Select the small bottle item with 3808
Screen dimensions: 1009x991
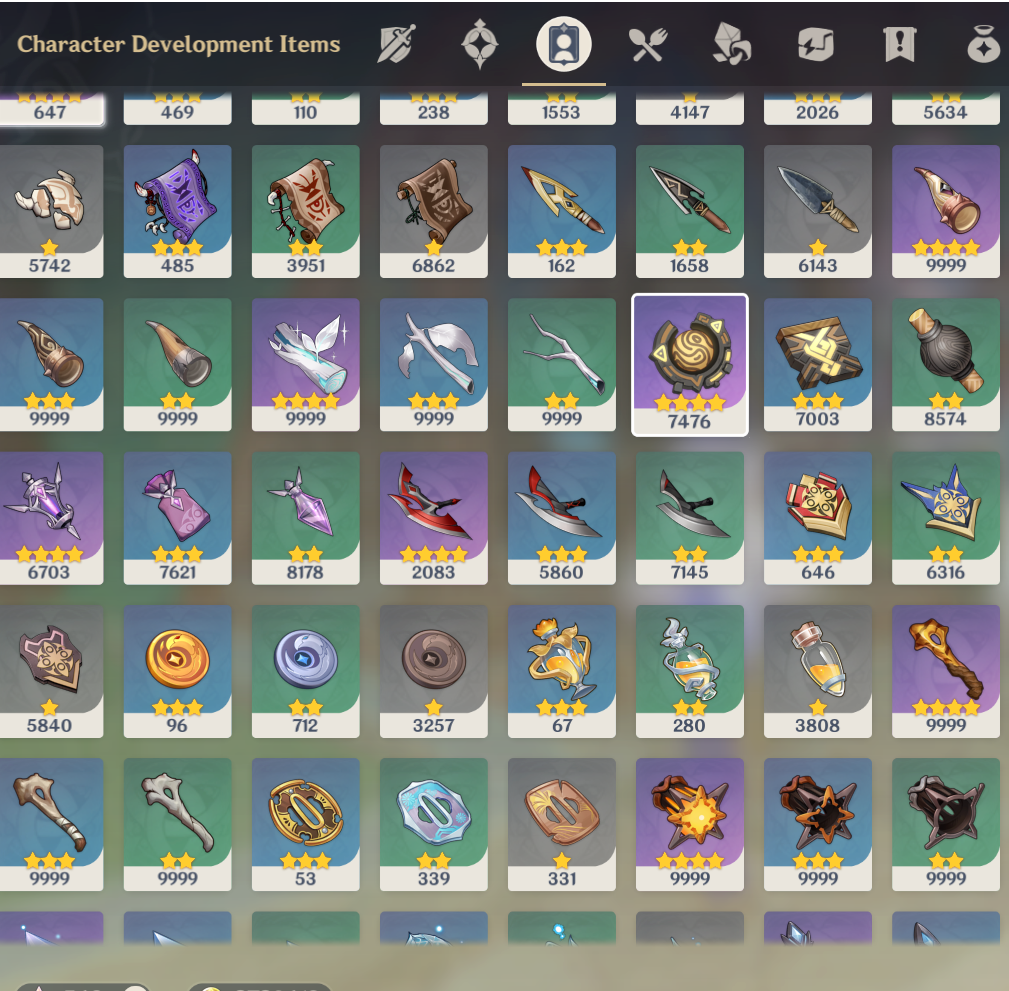click(818, 671)
